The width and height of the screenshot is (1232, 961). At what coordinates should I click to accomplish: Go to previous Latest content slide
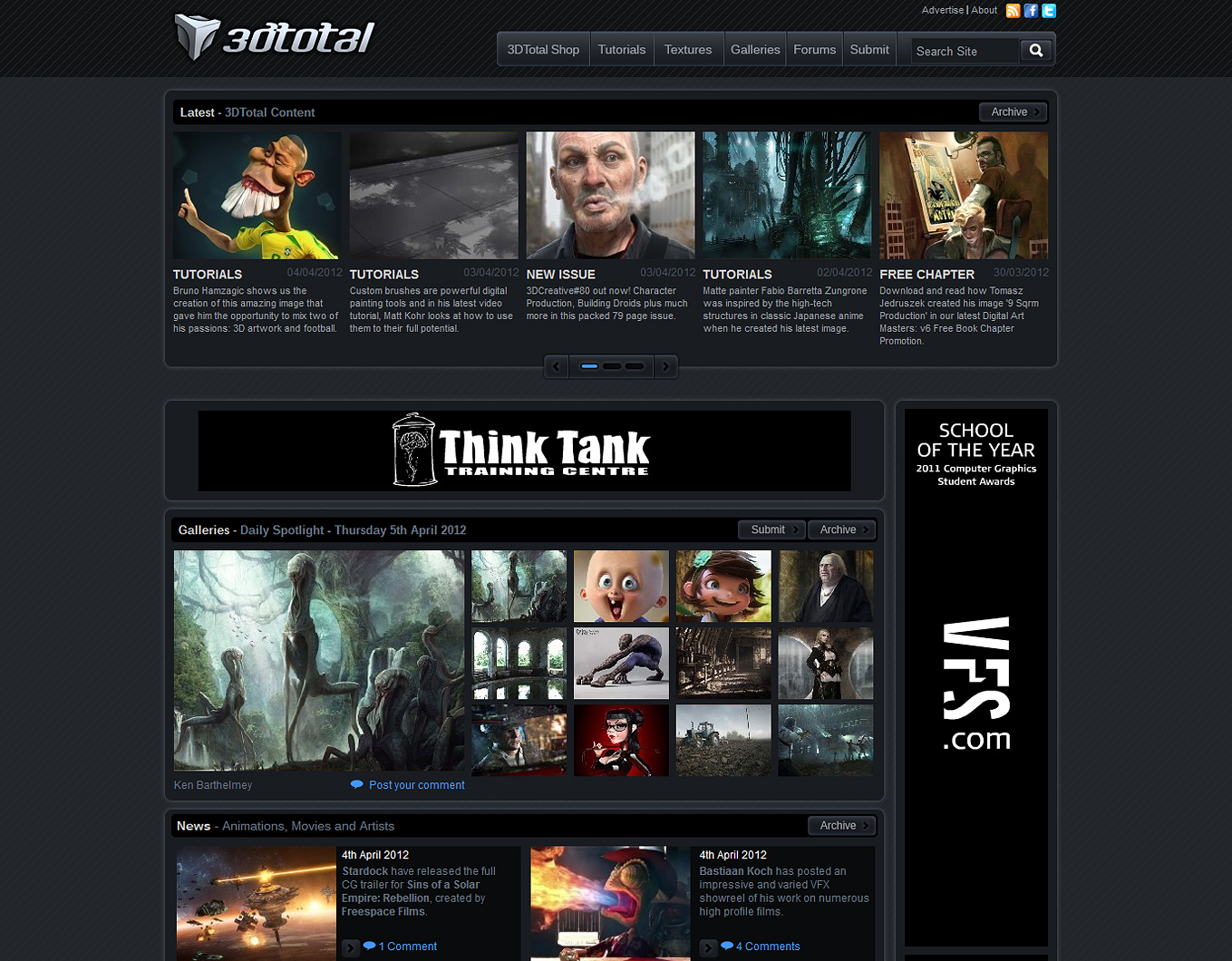click(556, 366)
